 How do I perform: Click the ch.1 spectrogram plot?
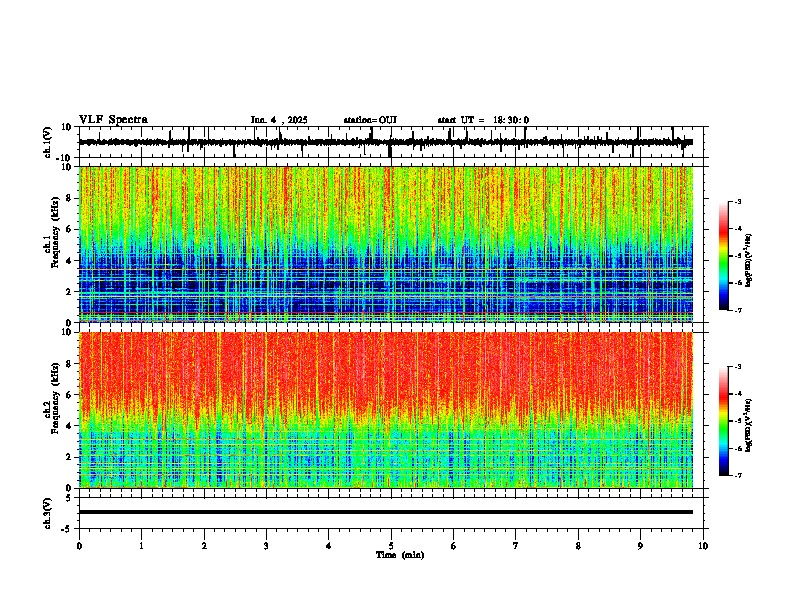[x=386, y=244]
